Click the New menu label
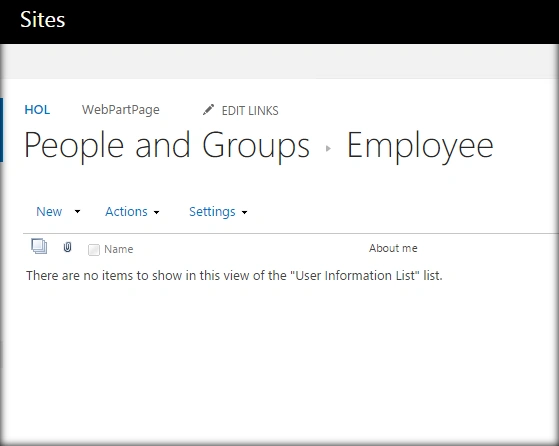 [49, 212]
